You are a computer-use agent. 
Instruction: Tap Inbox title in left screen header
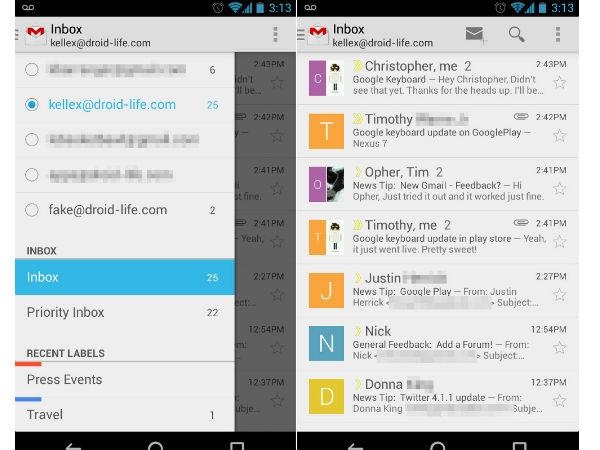[x=66, y=29]
